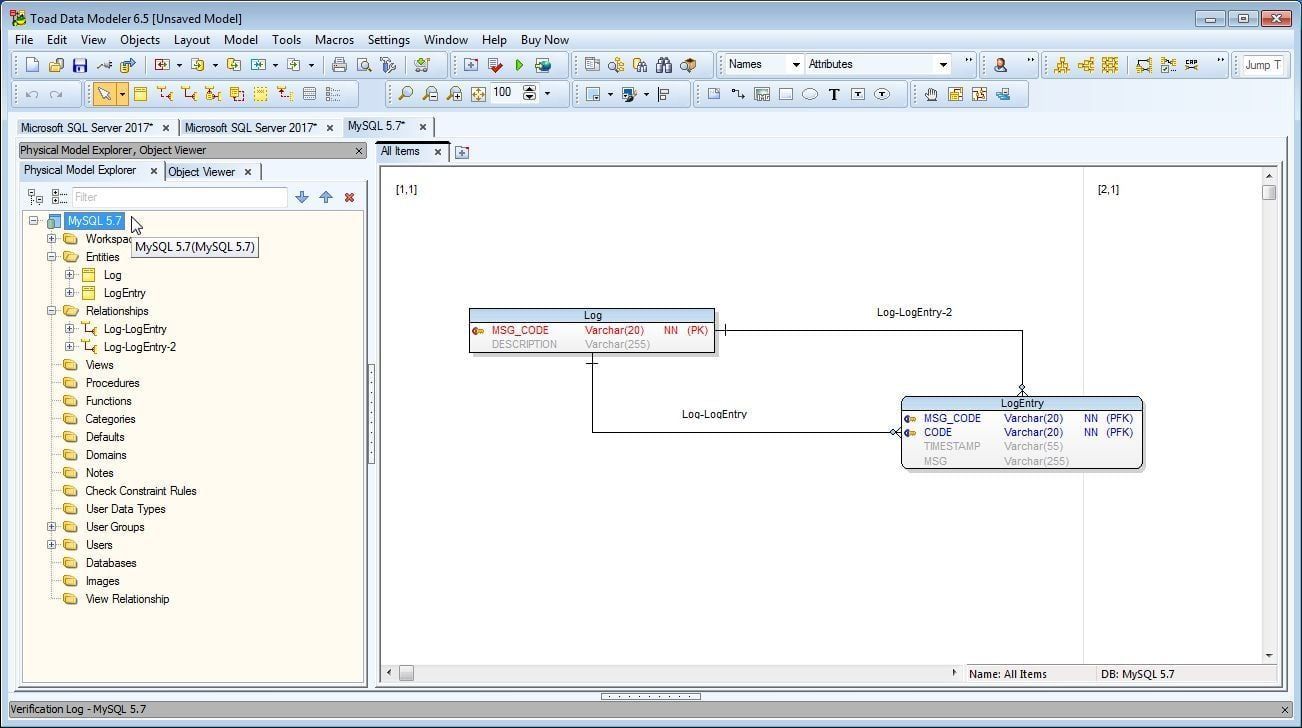Click the blue down arrow in explorer
Viewport: 1302px width, 728px height.
302,197
